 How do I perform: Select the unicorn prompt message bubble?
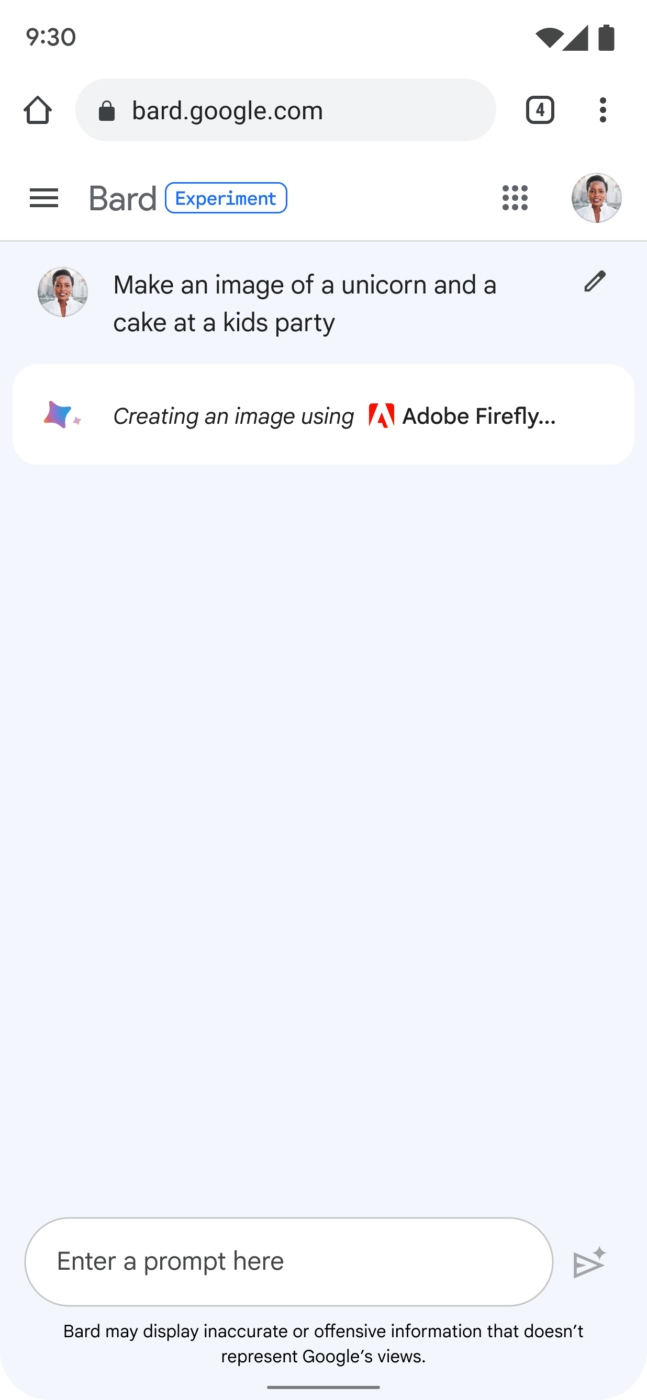pyautogui.click(x=305, y=303)
